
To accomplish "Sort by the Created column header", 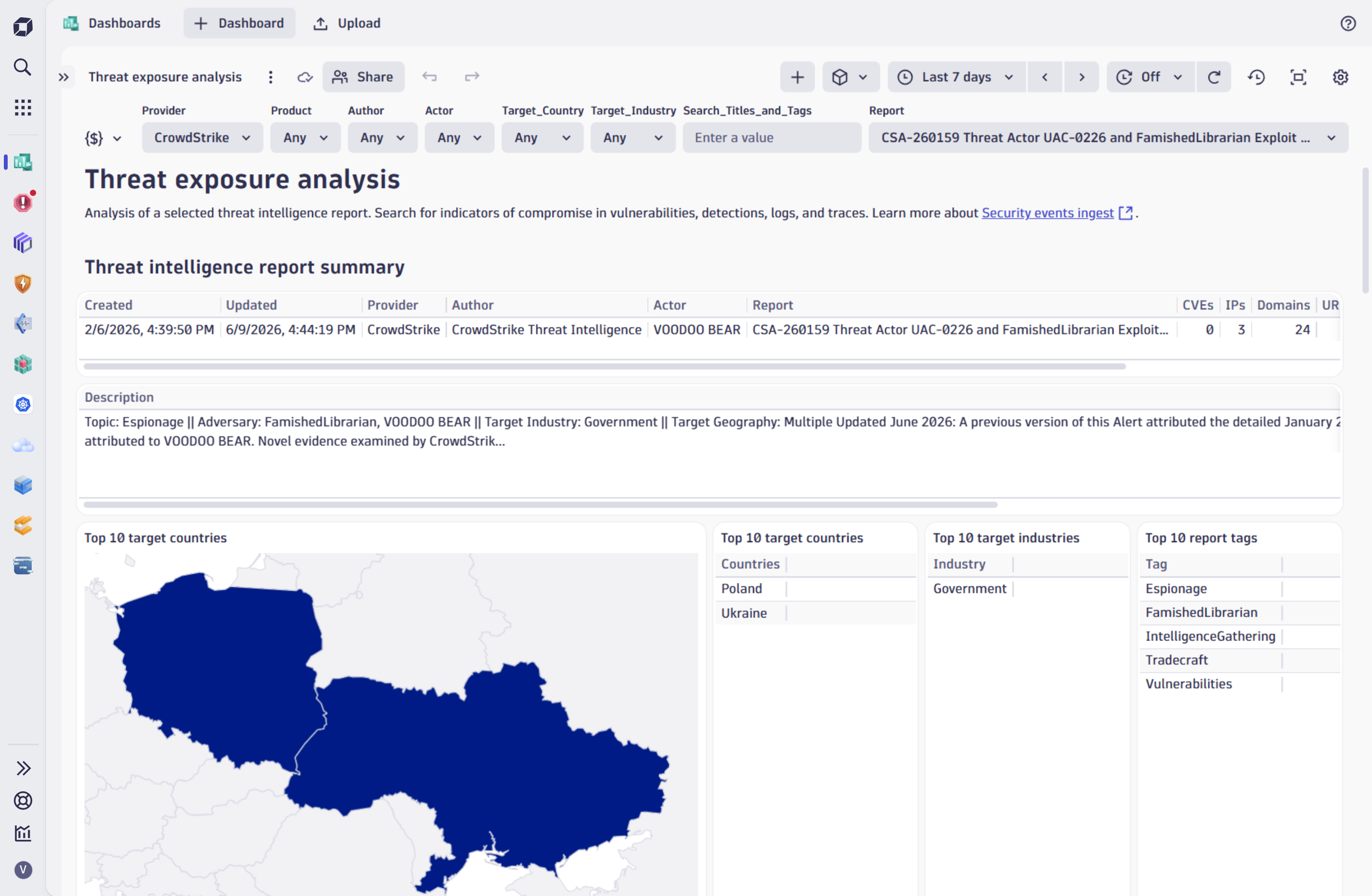I will click(x=108, y=305).
